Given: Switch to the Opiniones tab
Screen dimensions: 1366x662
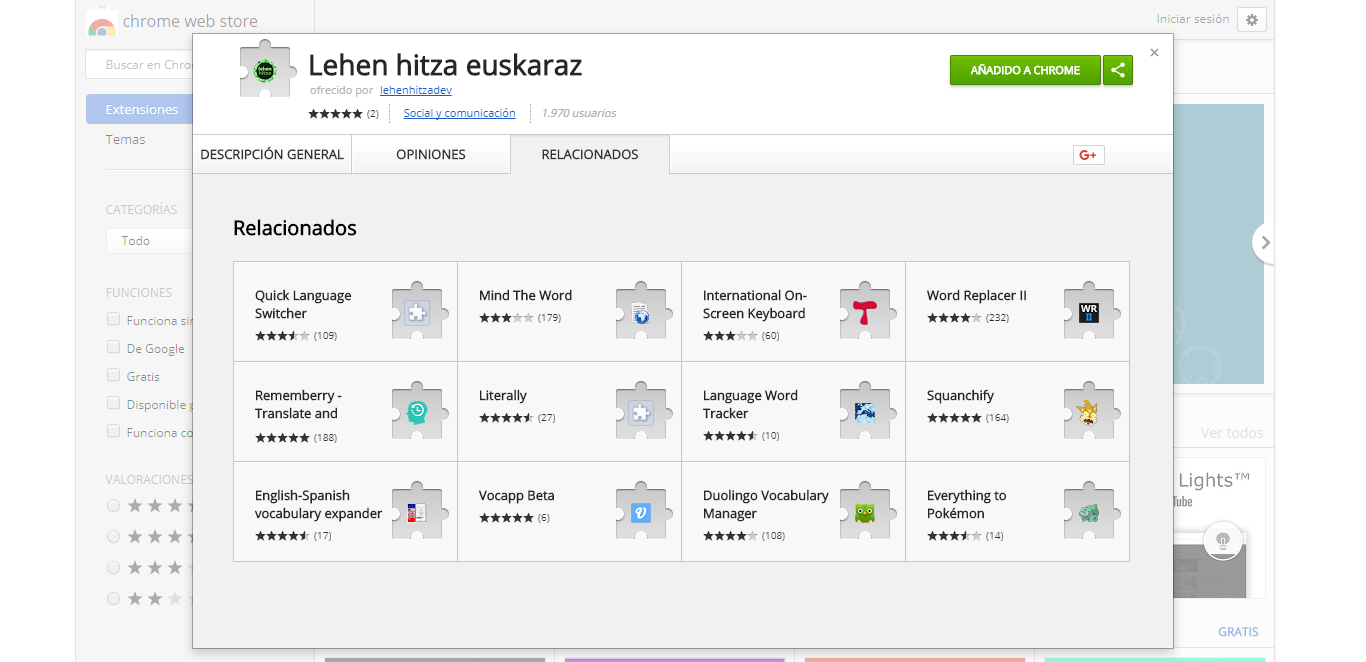Looking at the screenshot, I should pyautogui.click(x=430, y=155).
